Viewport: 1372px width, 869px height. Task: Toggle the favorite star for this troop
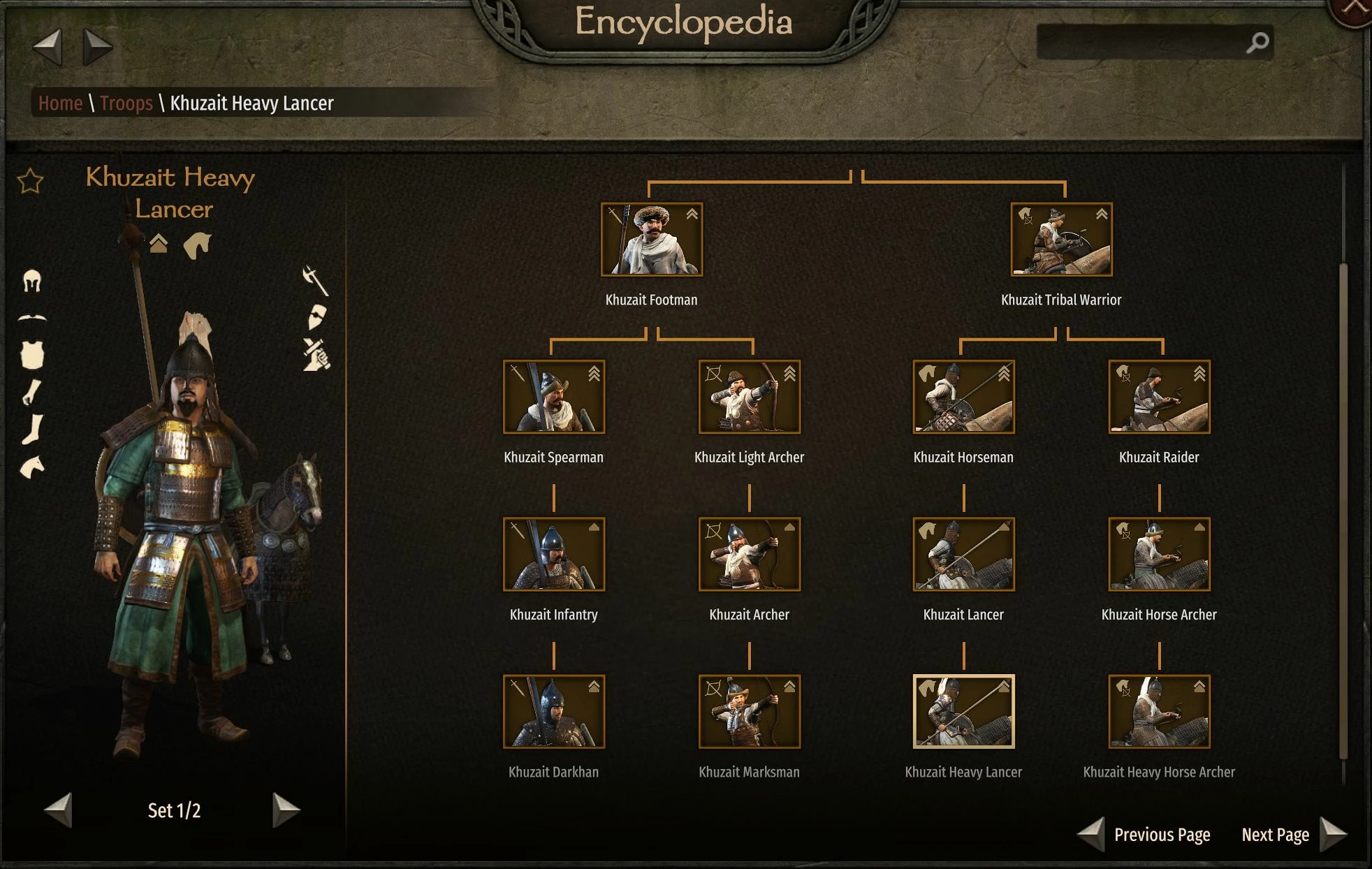click(30, 182)
